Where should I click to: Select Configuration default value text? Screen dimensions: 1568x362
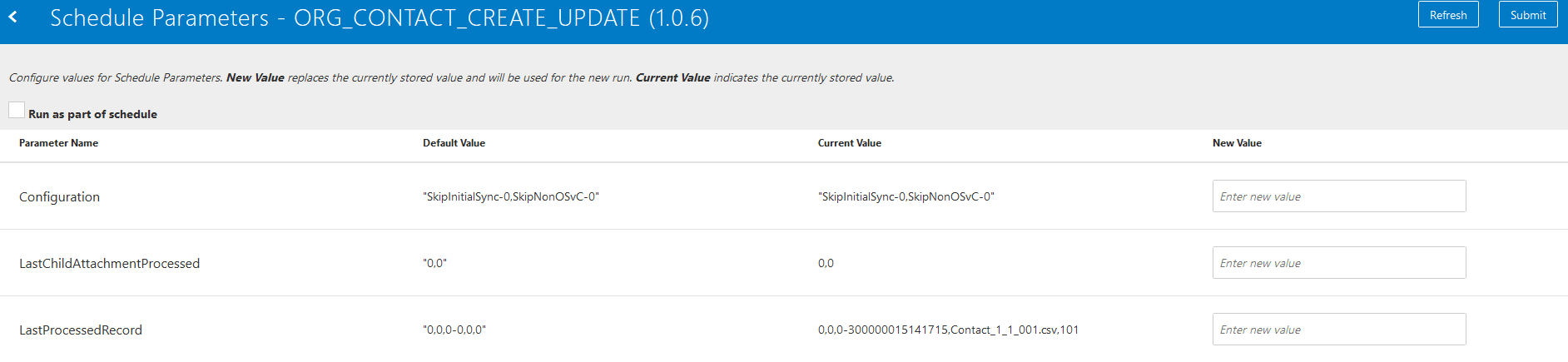coord(511,197)
